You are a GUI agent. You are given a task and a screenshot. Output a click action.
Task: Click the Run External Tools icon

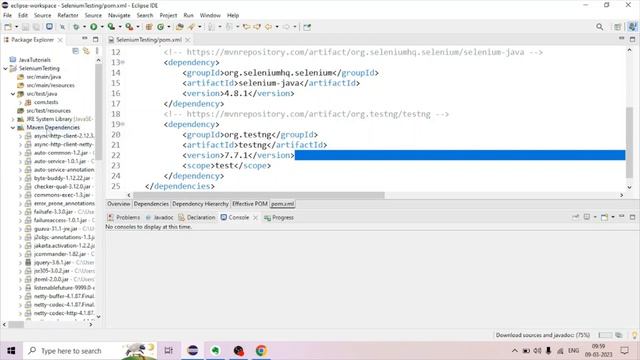click(129, 27)
